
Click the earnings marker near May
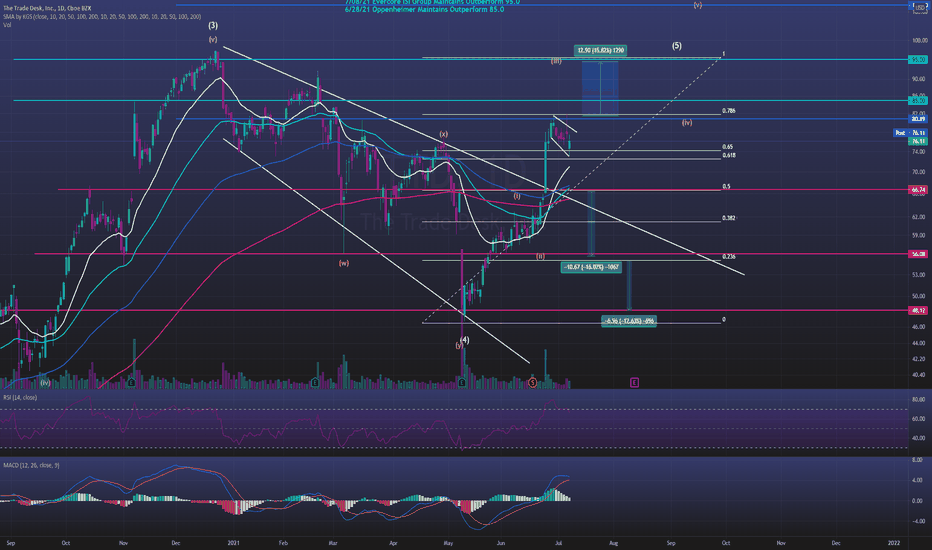click(462, 383)
